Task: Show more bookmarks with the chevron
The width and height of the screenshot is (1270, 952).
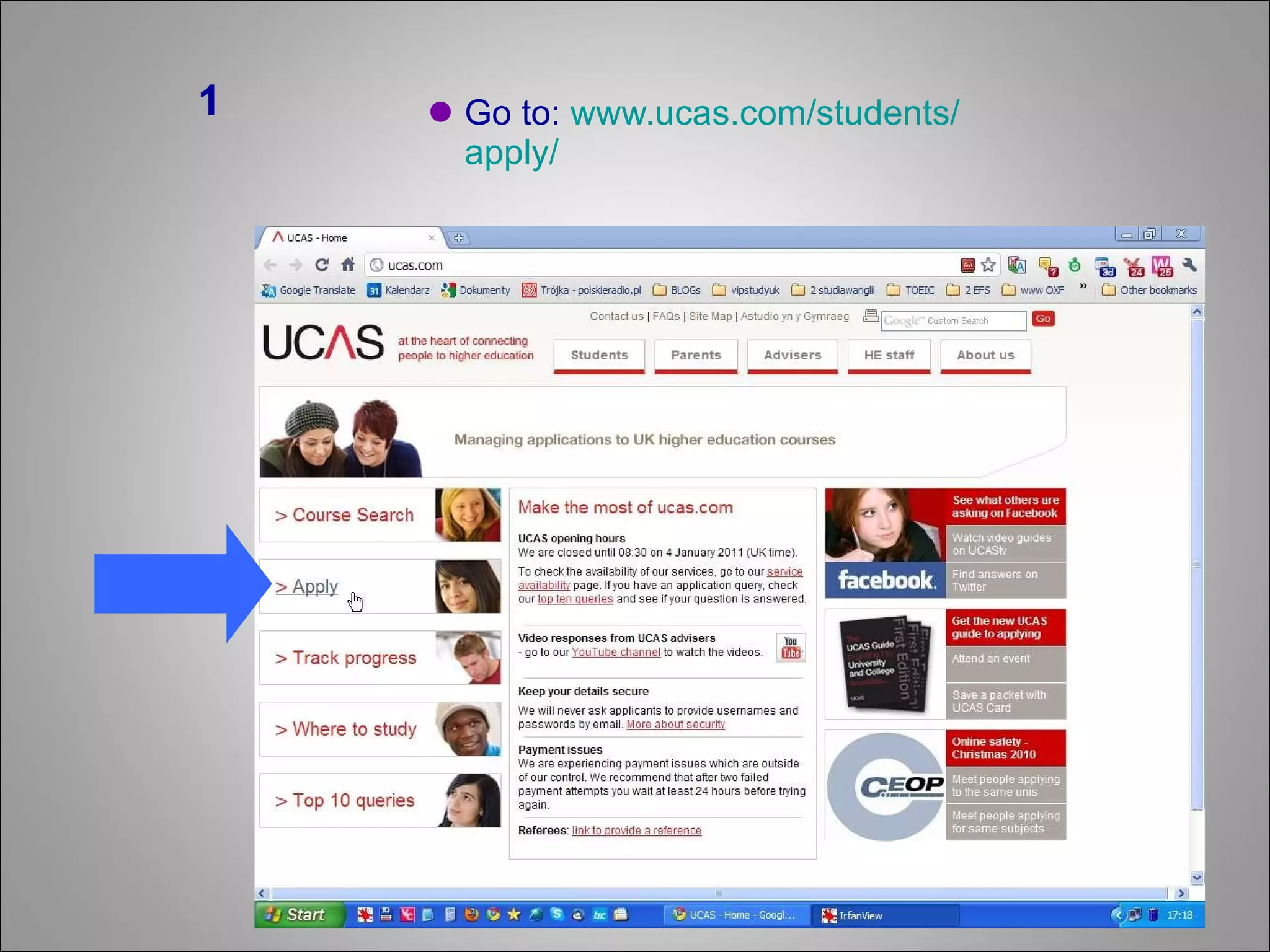Action: [x=1083, y=286]
